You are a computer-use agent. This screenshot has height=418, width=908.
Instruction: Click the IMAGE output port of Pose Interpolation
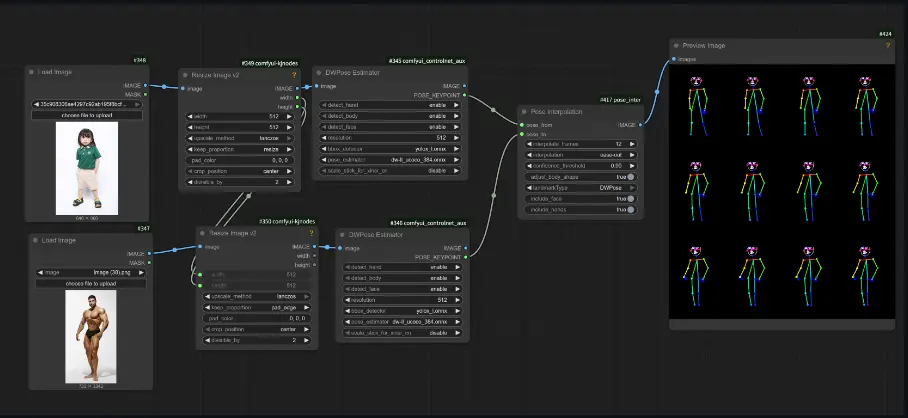tap(640, 125)
